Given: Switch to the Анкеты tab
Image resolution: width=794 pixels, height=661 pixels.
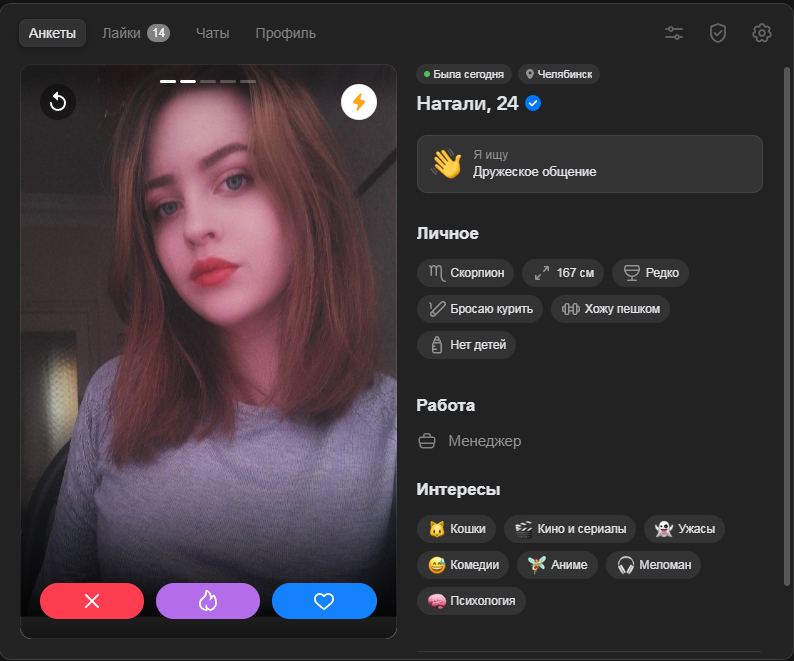Looking at the screenshot, I should click(x=52, y=33).
